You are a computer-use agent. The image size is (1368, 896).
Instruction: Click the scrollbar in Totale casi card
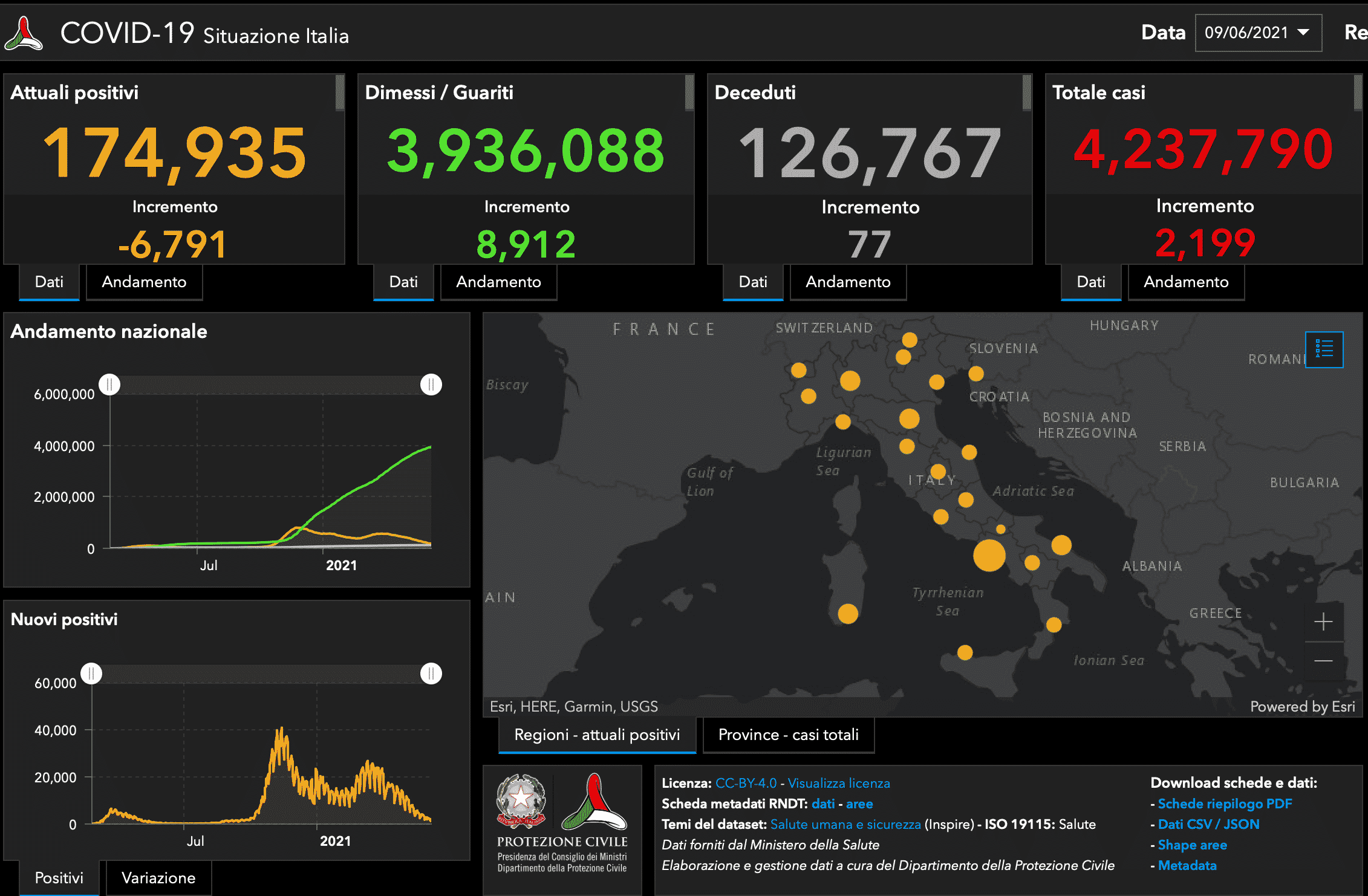pos(1358,93)
